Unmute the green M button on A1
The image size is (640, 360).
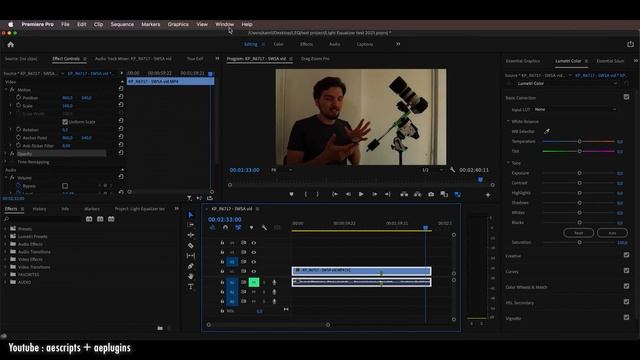[x=253, y=282]
